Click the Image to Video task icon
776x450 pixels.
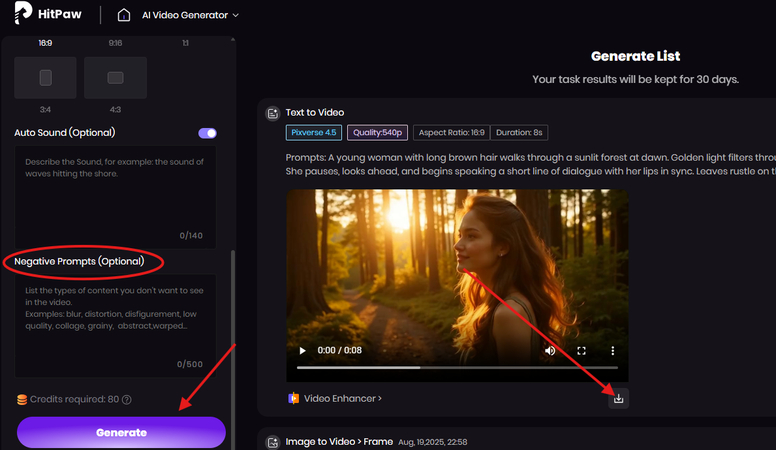click(x=273, y=442)
